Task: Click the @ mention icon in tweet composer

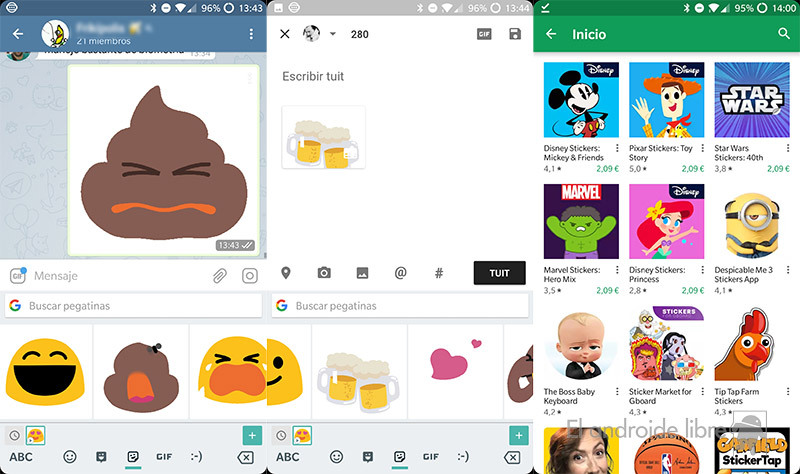Action: (400, 273)
